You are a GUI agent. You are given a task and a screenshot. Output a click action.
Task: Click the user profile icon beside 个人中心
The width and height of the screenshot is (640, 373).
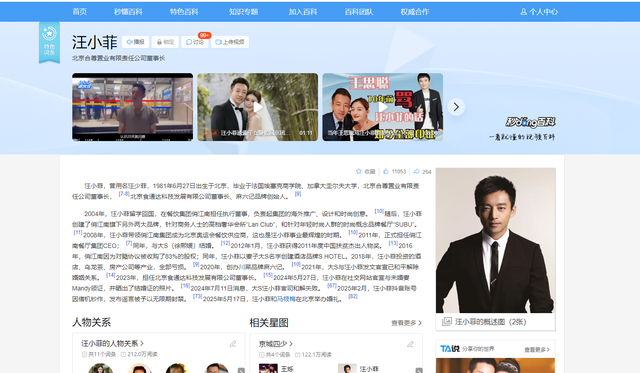coord(524,12)
